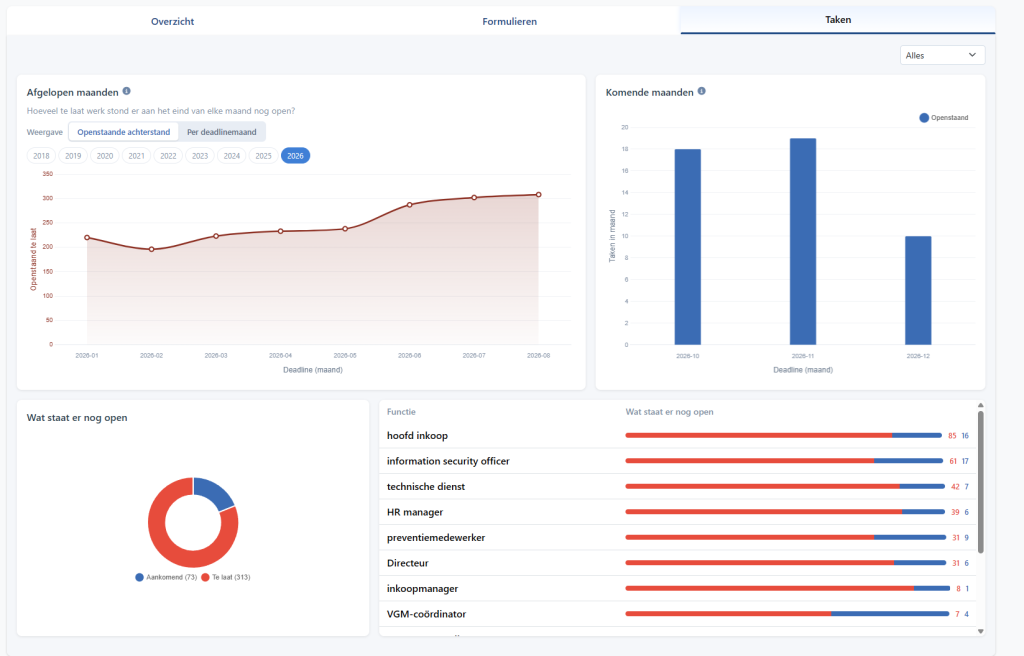Toggle the Aankomend (73) donut legend

(166, 578)
